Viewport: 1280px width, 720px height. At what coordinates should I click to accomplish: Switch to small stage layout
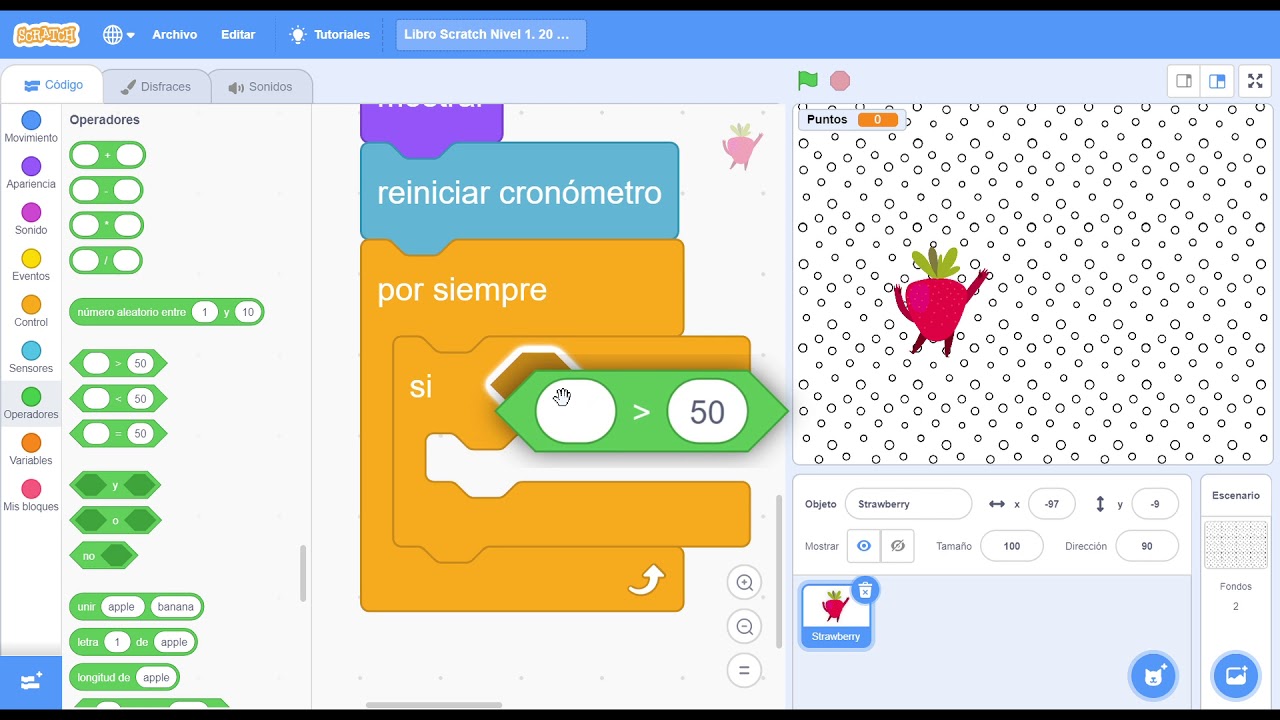tap(1184, 81)
